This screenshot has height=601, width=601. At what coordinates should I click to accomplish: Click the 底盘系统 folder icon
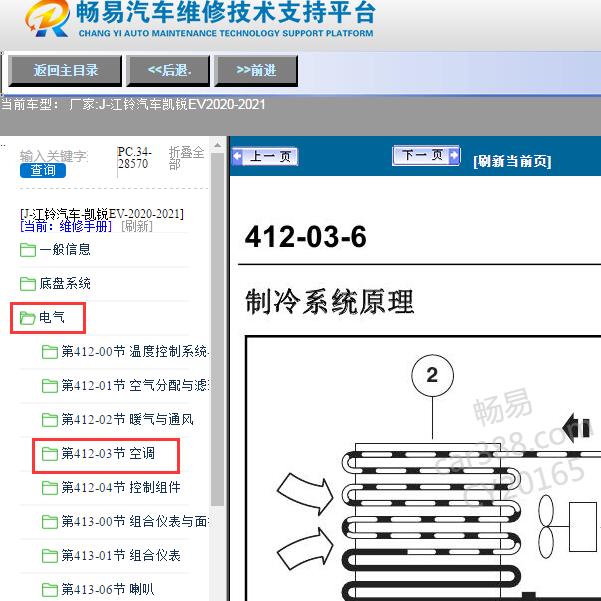pos(28,284)
